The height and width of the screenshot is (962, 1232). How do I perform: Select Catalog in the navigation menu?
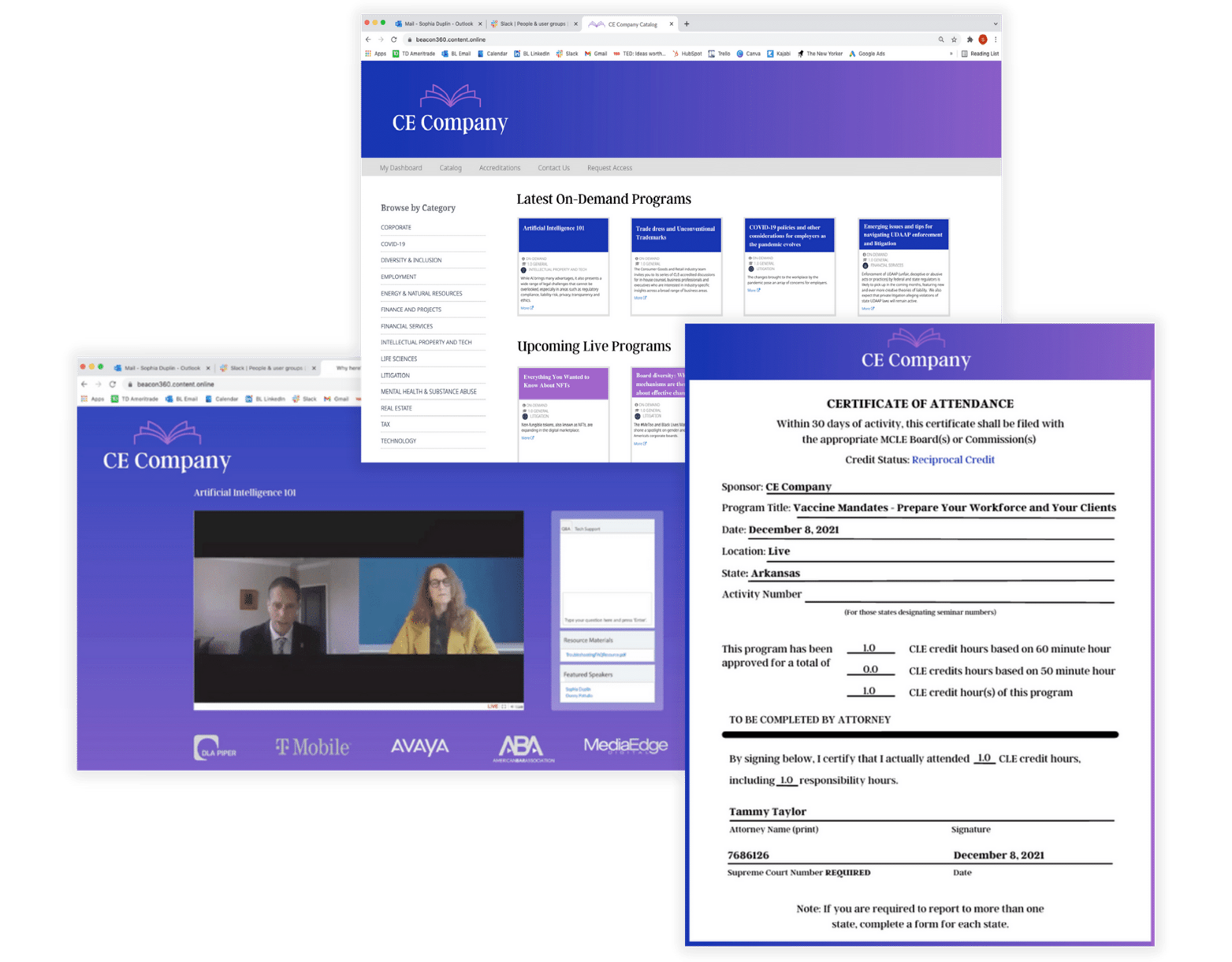[x=450, y=168]
